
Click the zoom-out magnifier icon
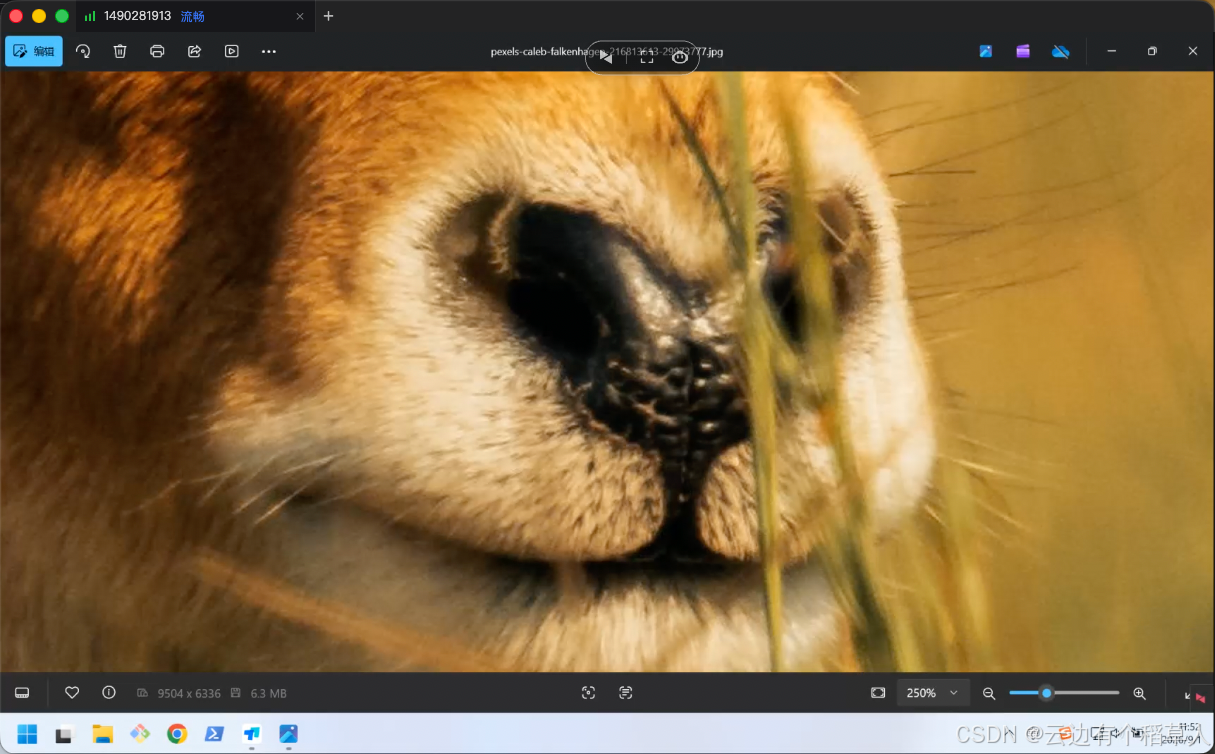point(989,693)
